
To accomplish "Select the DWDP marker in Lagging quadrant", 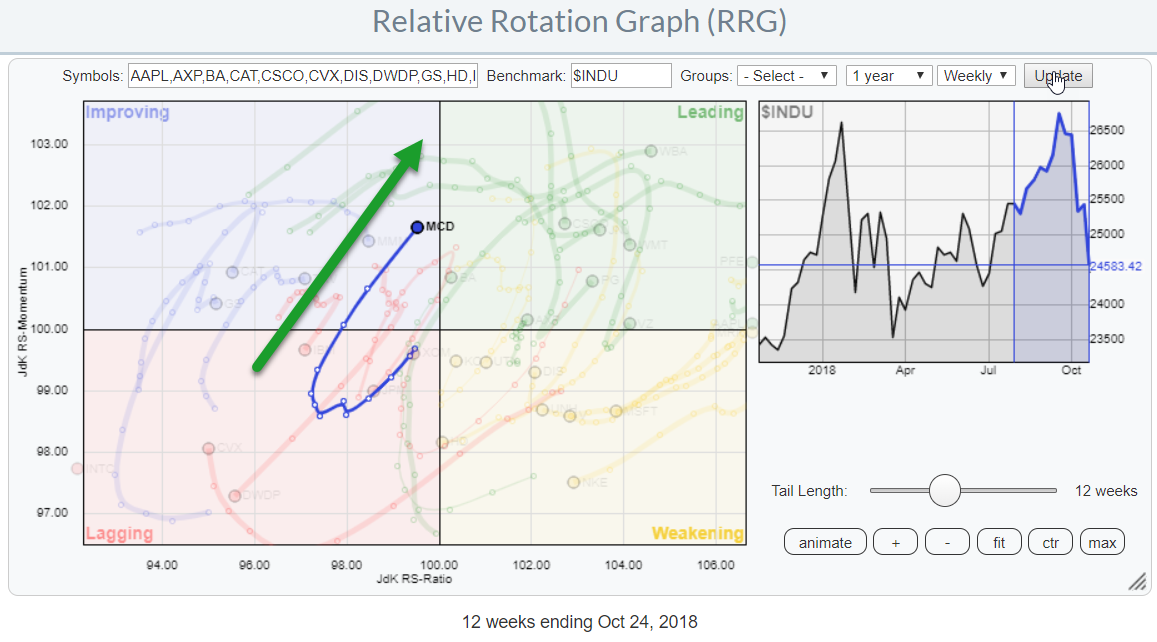I will pos(235,496).
